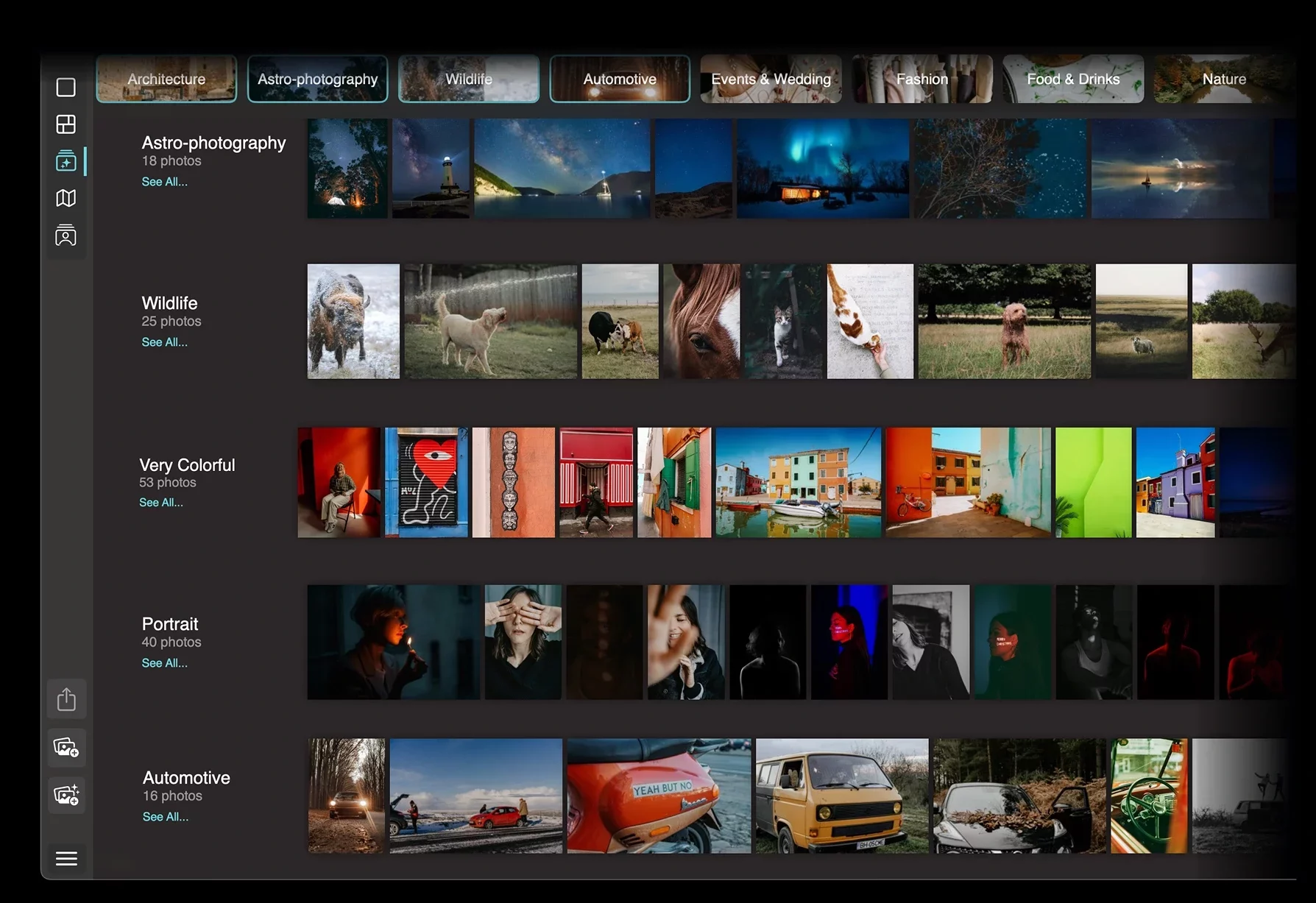
Task: Open the grid view icon in sidebar
Action: tap(66, 124)
